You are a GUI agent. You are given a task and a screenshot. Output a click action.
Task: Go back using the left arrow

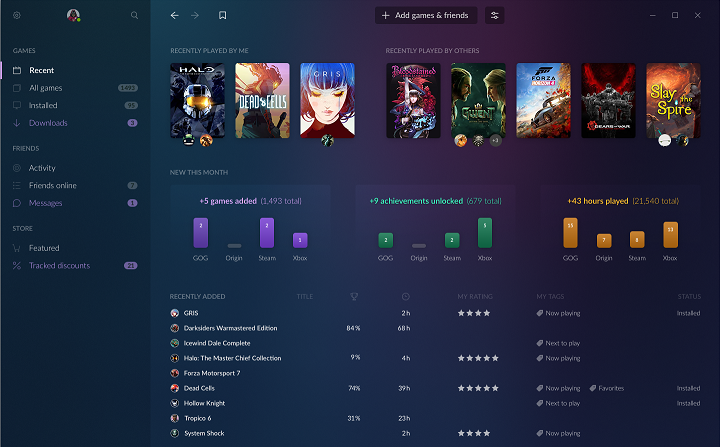coord(175,16)
